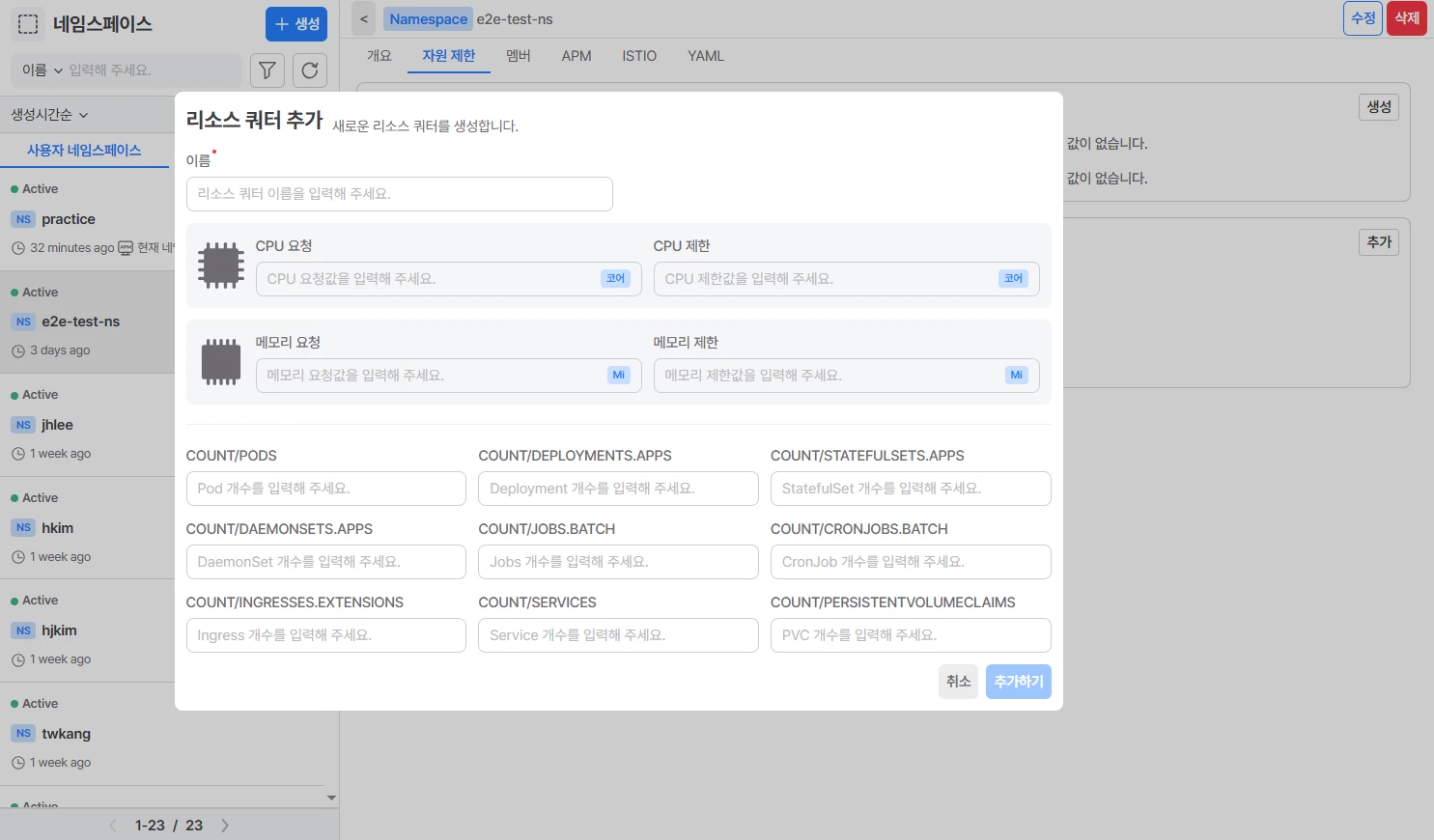Click the CPU chip icon in dialog
The image size is (1434, 840).
(221, 266)
